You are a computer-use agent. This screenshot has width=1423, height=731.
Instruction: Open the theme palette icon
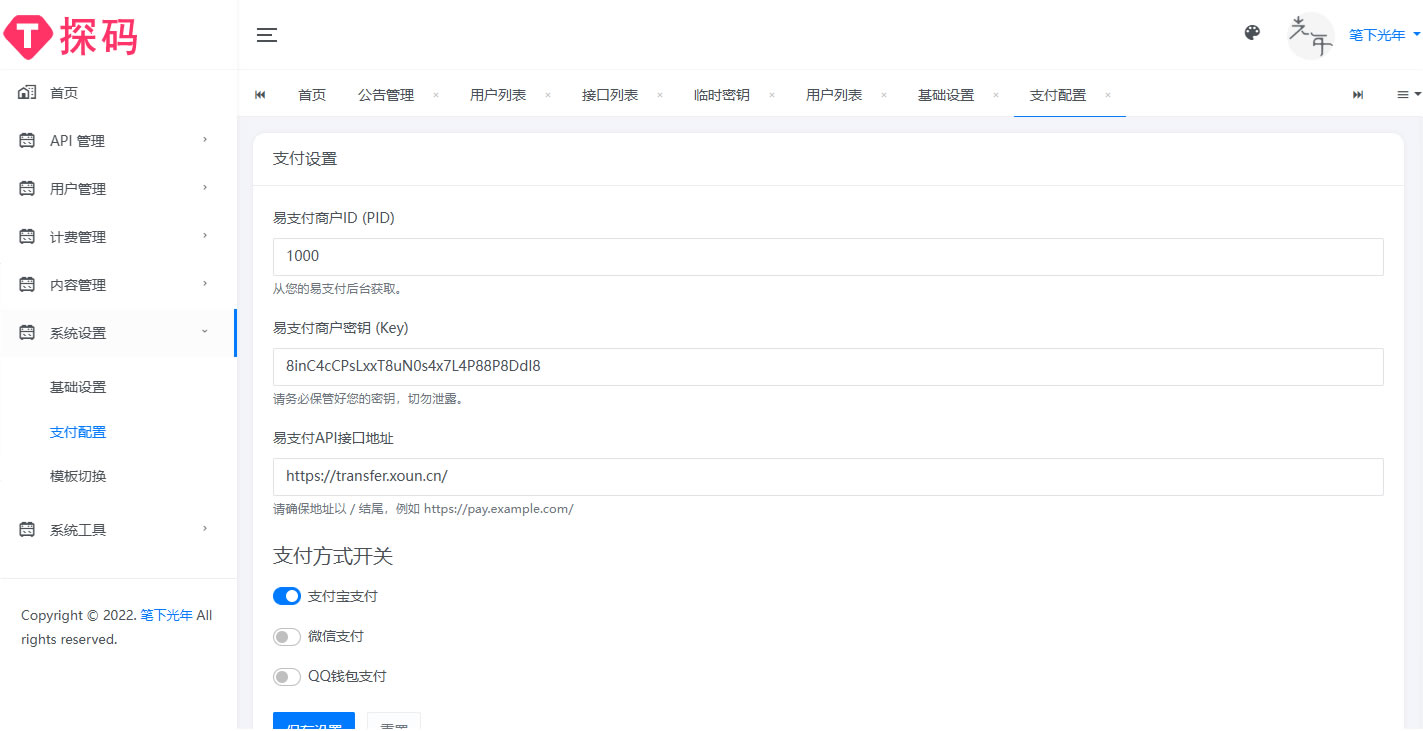(x=1252, y=33)
